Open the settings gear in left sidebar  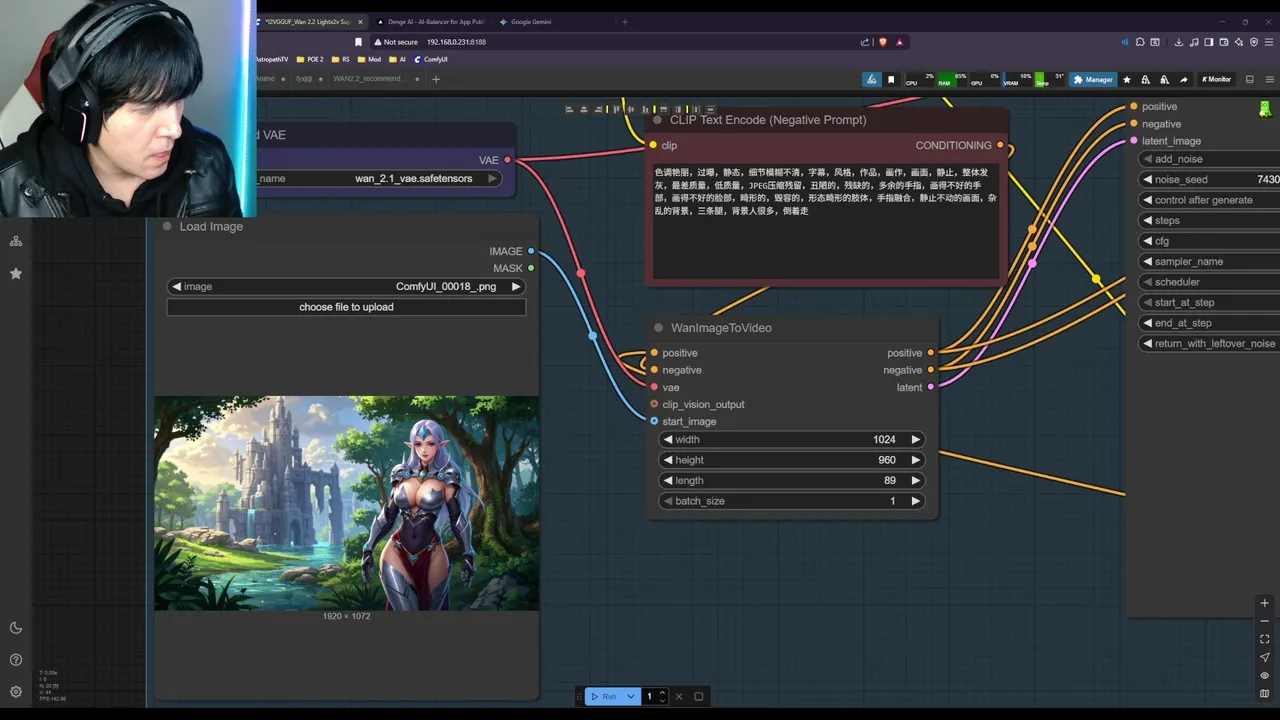[16, 691]
